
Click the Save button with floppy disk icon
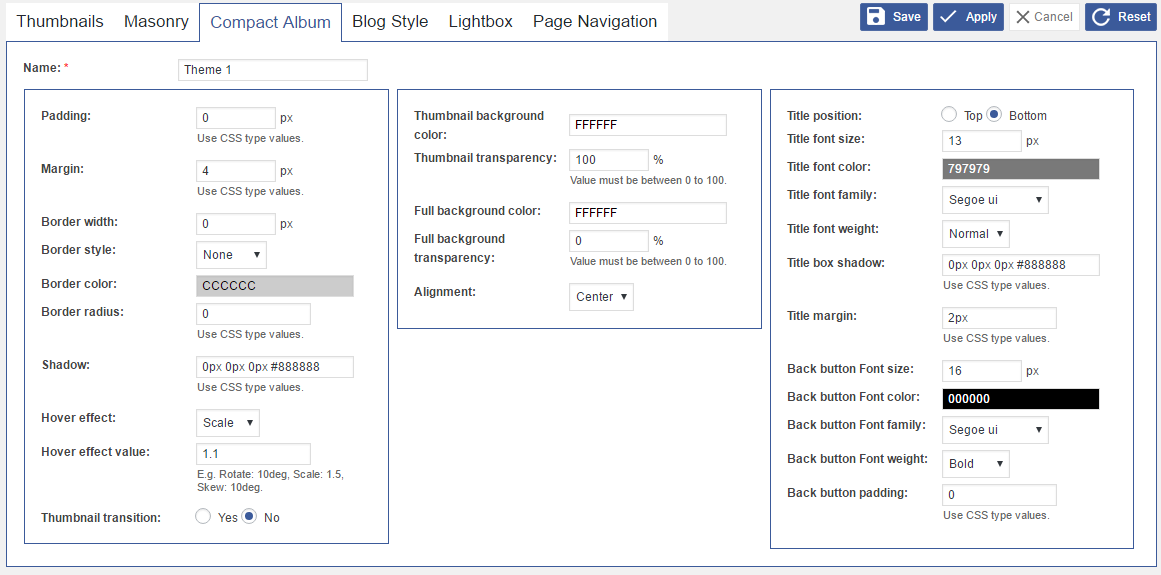[893, 17]
